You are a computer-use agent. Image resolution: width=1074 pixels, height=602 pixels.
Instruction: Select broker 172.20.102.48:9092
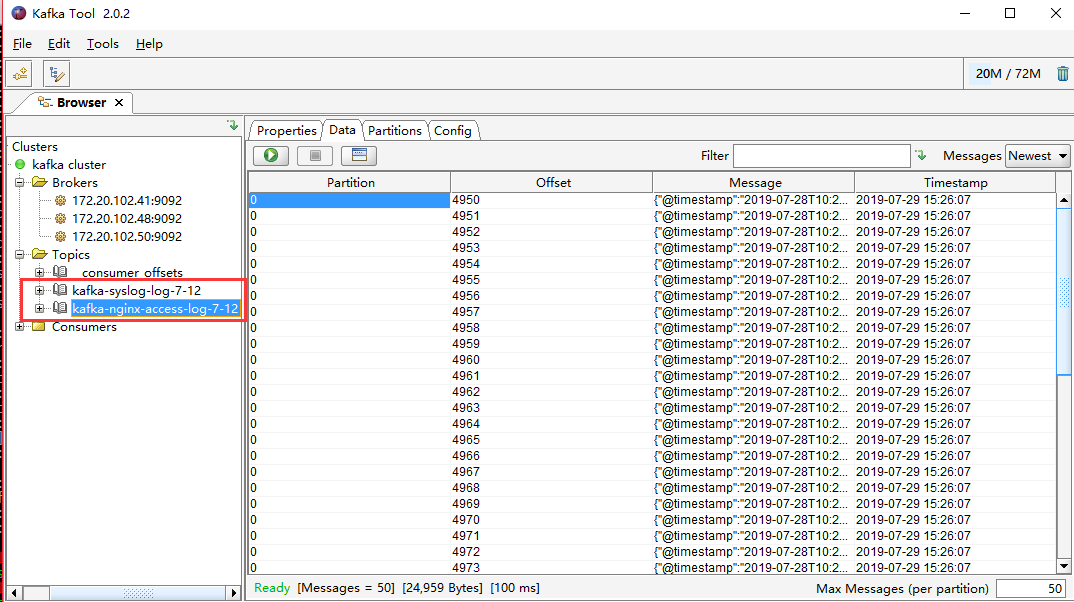pyautogui.click(x=126, y=219)
